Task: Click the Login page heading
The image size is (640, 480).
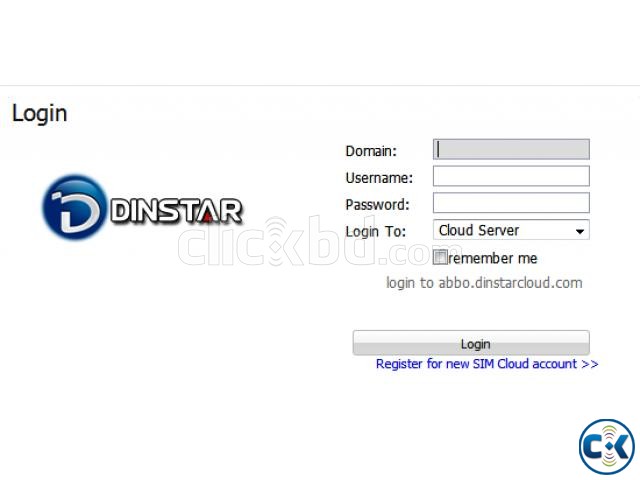Action: (40, 114)
